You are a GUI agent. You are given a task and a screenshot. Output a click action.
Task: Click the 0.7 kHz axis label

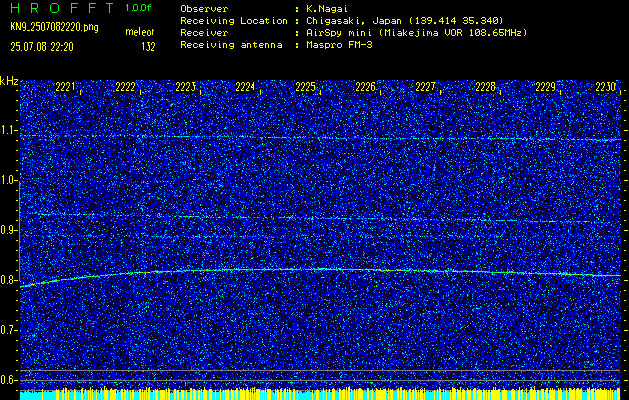[9, 330]
